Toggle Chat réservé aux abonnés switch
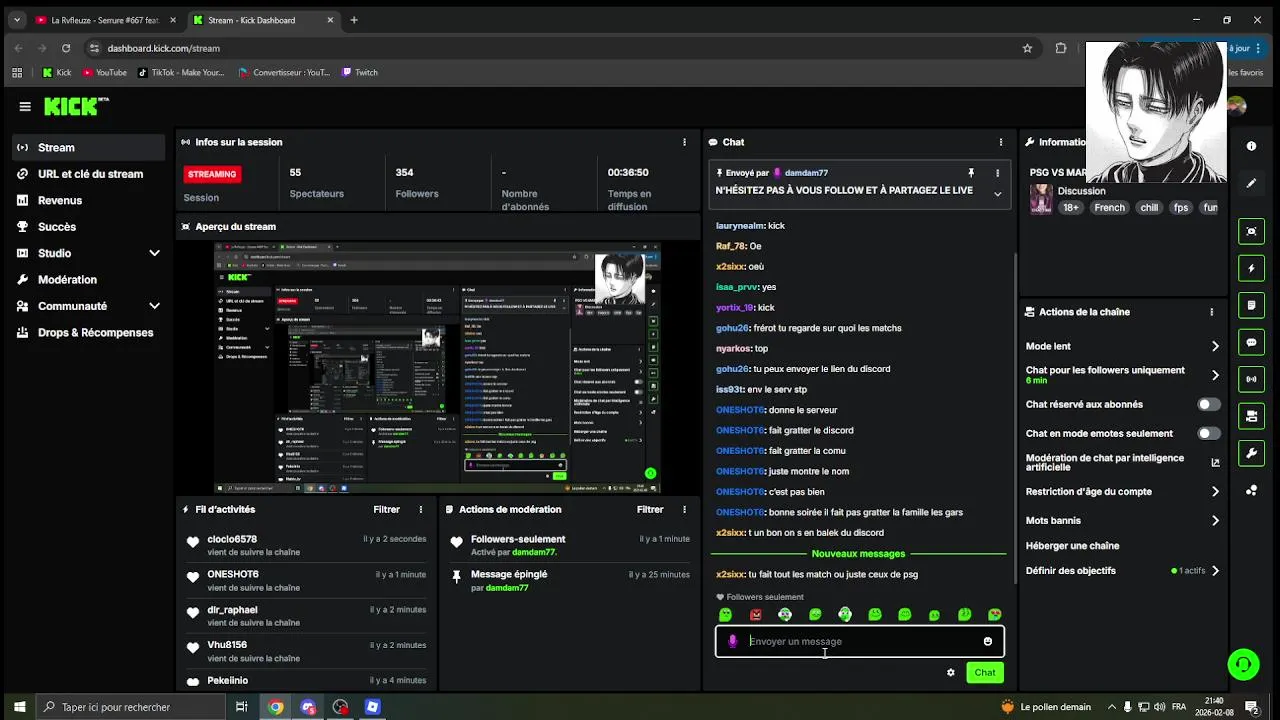The height and width of the screenshot is (720, 1280). pyautogui.click(x=1209, y=405)
